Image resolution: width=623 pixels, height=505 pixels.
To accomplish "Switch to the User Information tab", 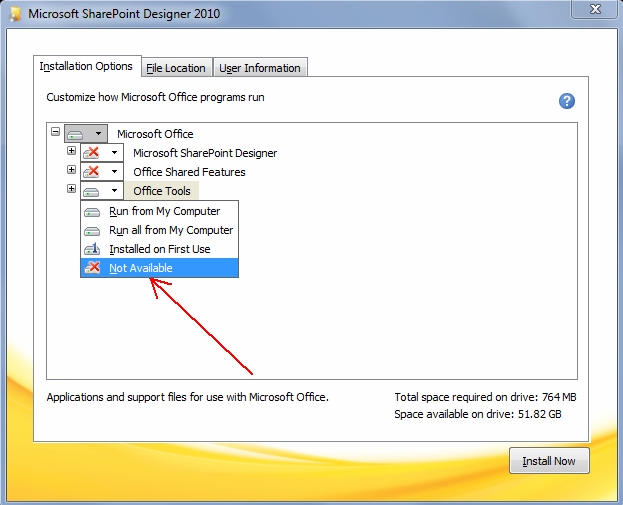I will [x=260, y=68].
